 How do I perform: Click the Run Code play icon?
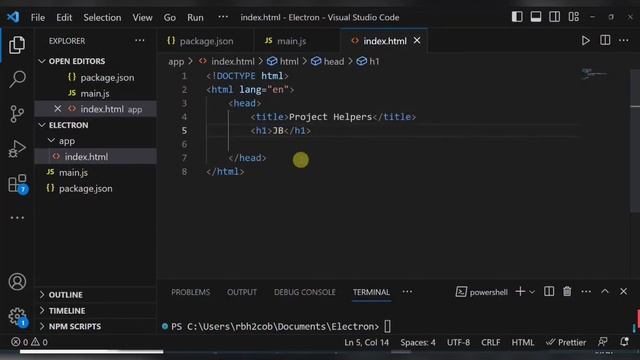click(585, 40)
